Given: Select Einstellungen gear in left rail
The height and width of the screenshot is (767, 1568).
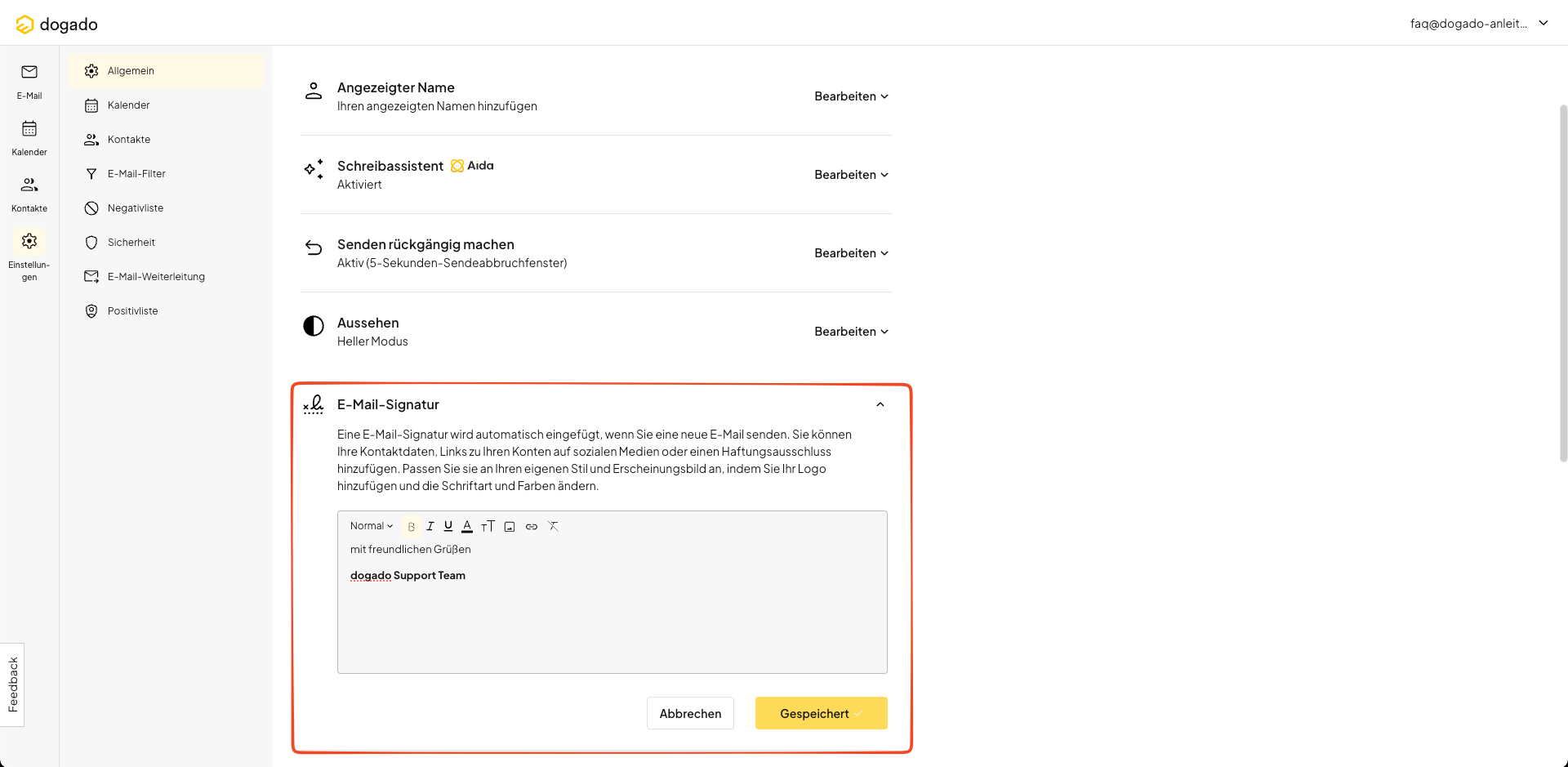Looking at the screenshot, I should 29,256.
